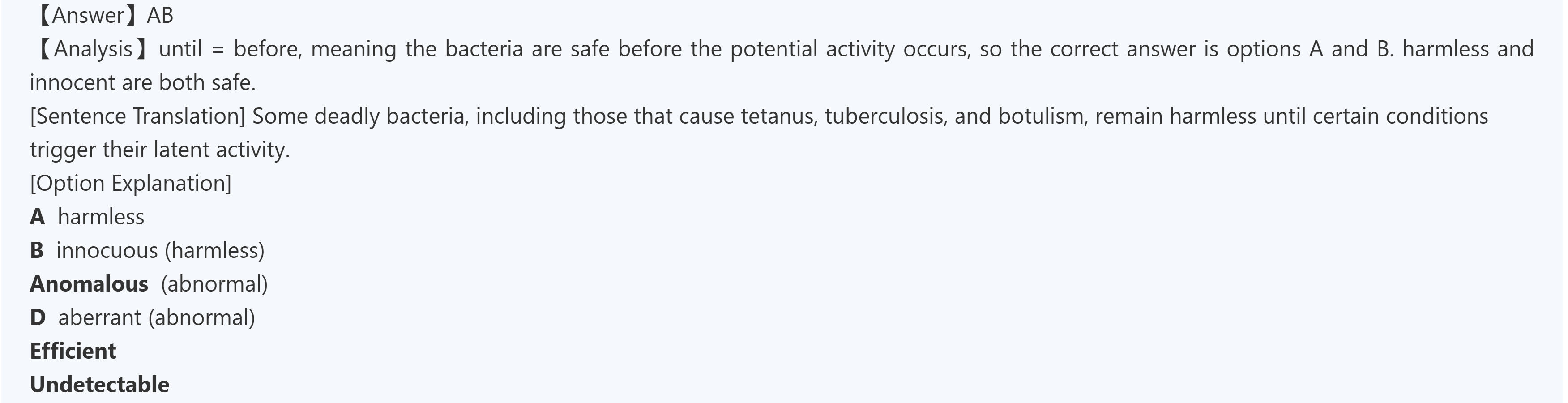Click the 【Analysis】 heading

pos(91,49)
